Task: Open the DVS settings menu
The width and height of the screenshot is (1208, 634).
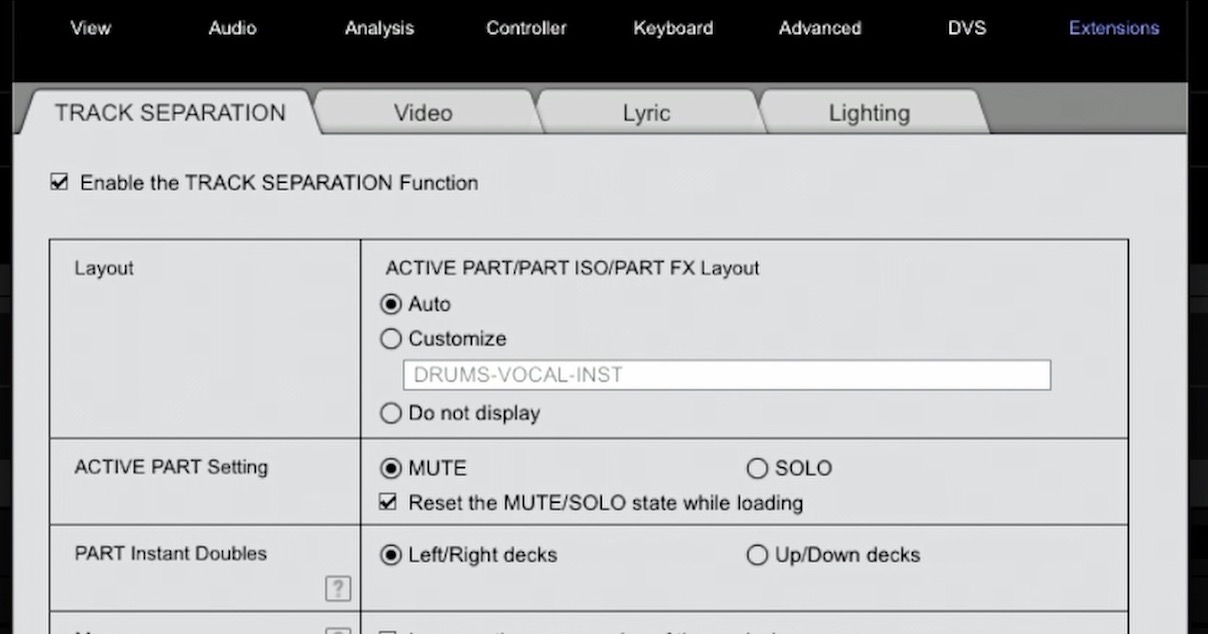Action: (967, 28)
